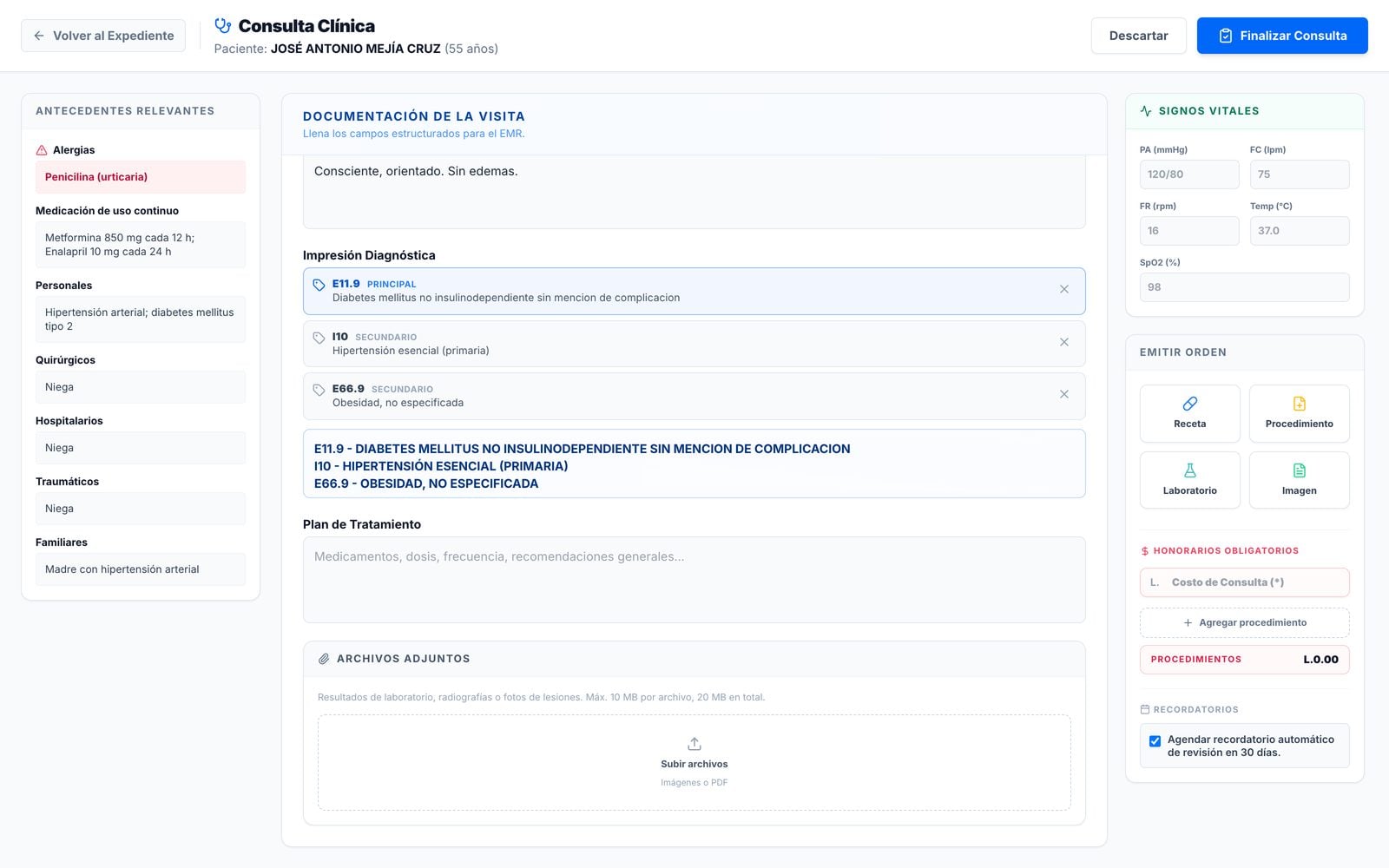Click Agregar procedimiento button
This screenshot has height=868, width=1389.
1244,622
